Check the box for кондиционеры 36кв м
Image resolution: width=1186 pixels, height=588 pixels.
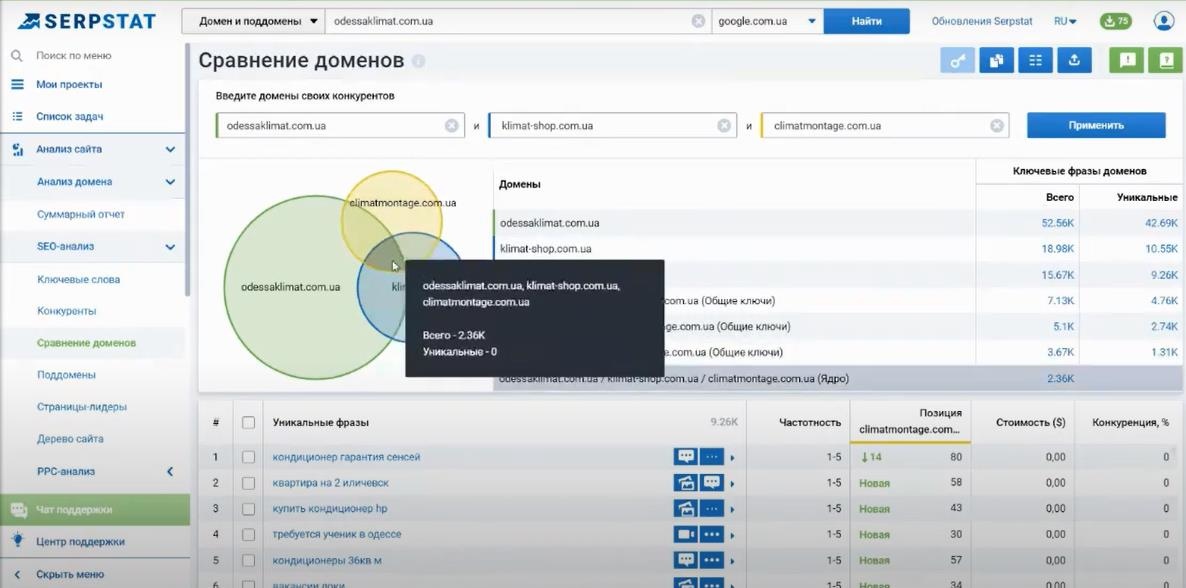click(x=248, y=560)
